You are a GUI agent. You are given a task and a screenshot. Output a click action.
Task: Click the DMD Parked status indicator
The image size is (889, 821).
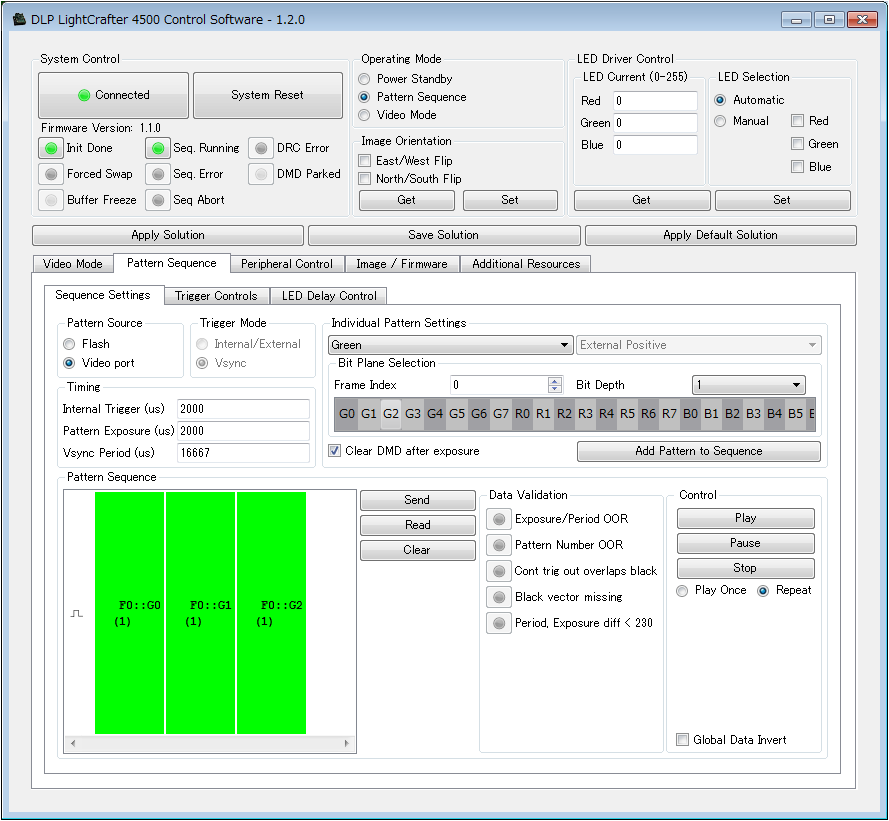tap(261, 174)
